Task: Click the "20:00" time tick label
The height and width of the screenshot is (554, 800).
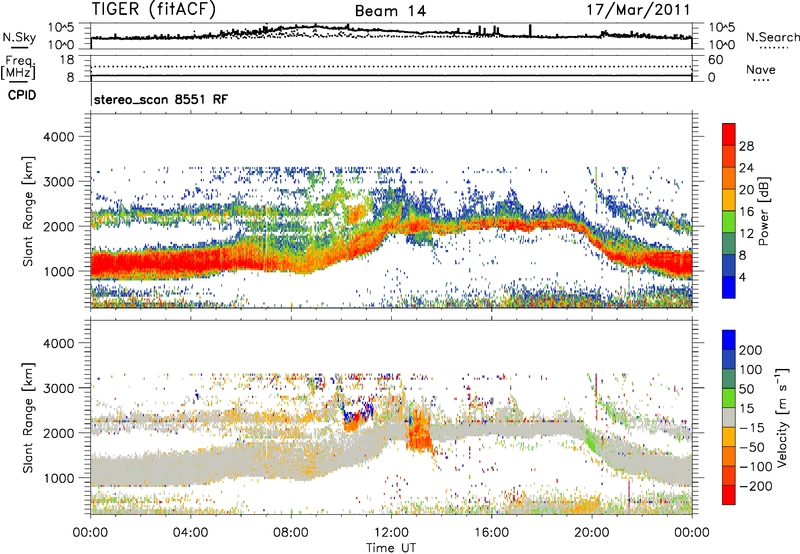Action: pyautogui.click(x=591, y=533)
